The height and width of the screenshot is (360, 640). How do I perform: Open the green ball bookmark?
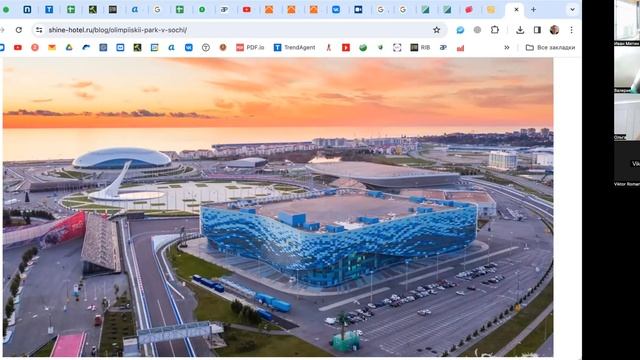click(363, 48)
